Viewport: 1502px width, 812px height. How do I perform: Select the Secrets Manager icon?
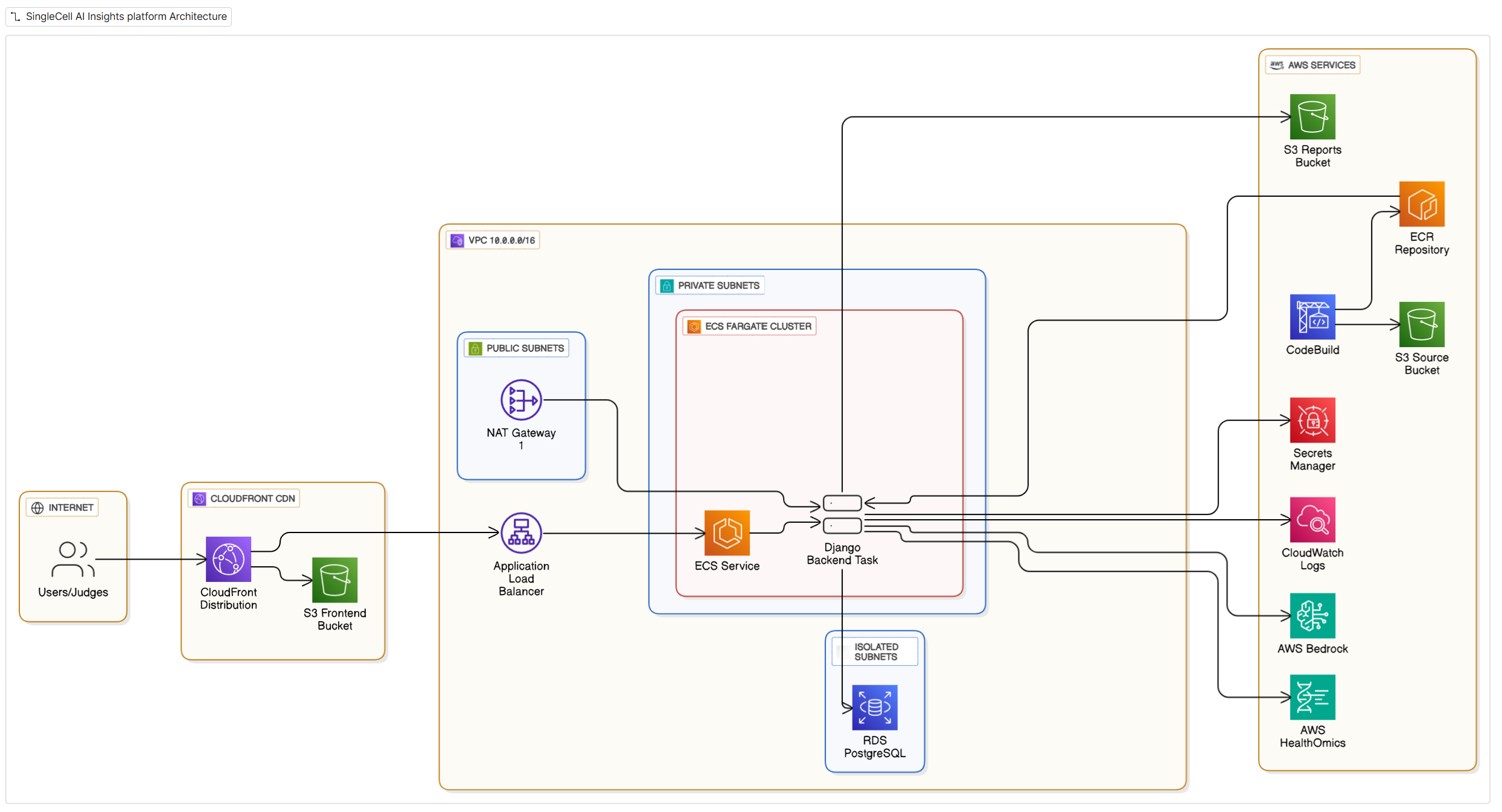pyautogui.click(x=1312, y=420)
